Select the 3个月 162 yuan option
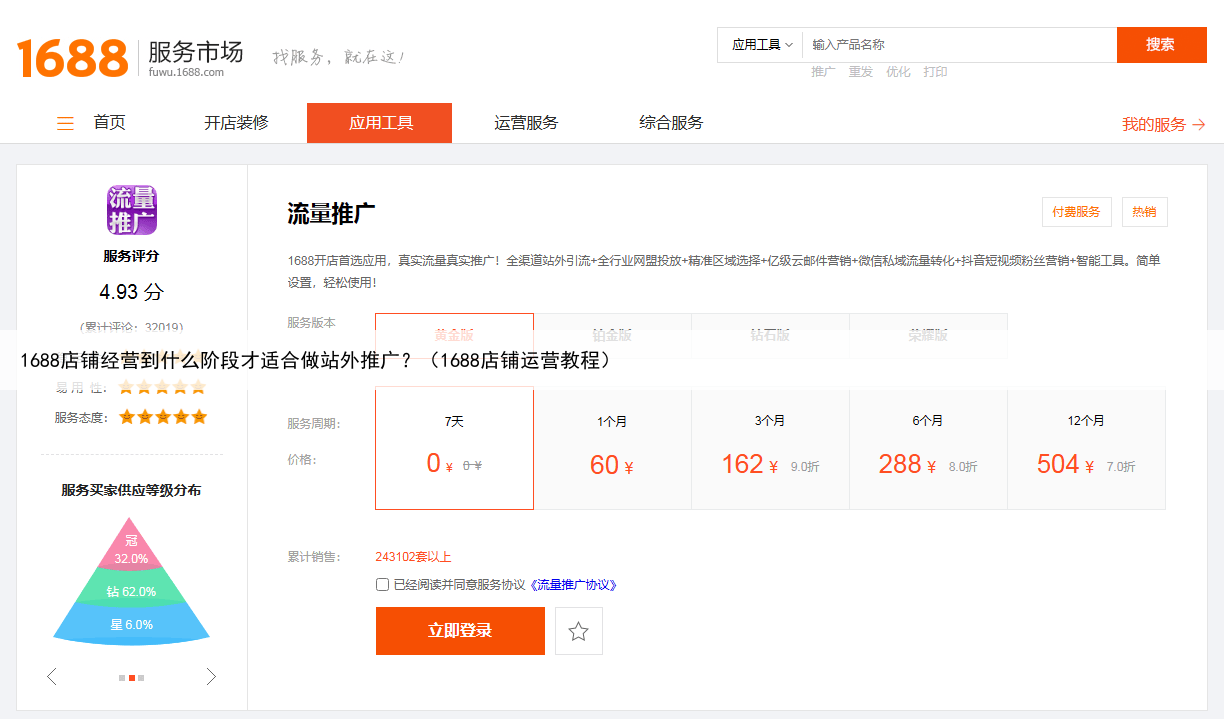Screen dimensions: 1224x719 click(x=769, y=448)
